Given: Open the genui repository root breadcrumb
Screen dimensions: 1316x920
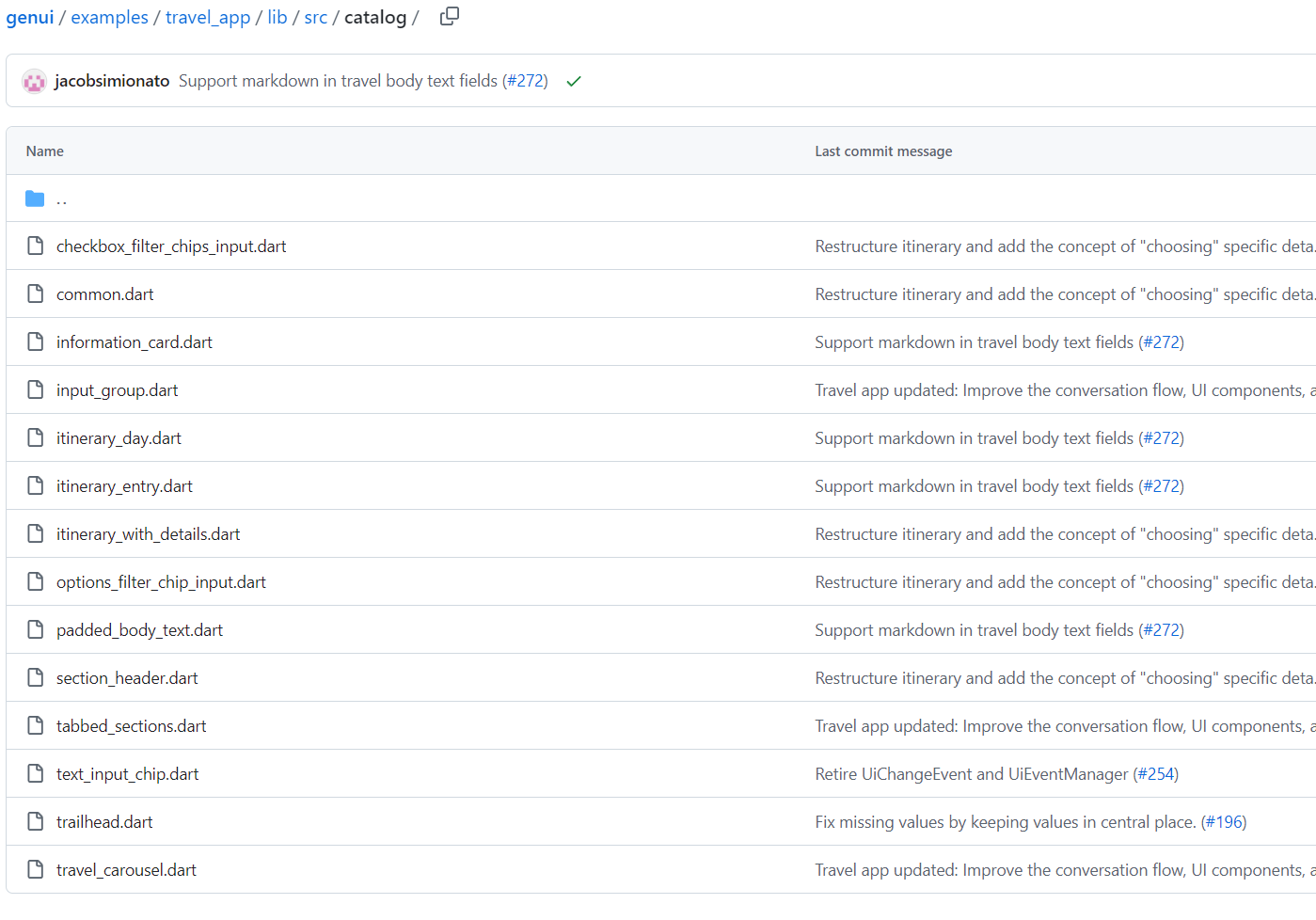Looking at the screenshot, I should click(x=30, y=18).
